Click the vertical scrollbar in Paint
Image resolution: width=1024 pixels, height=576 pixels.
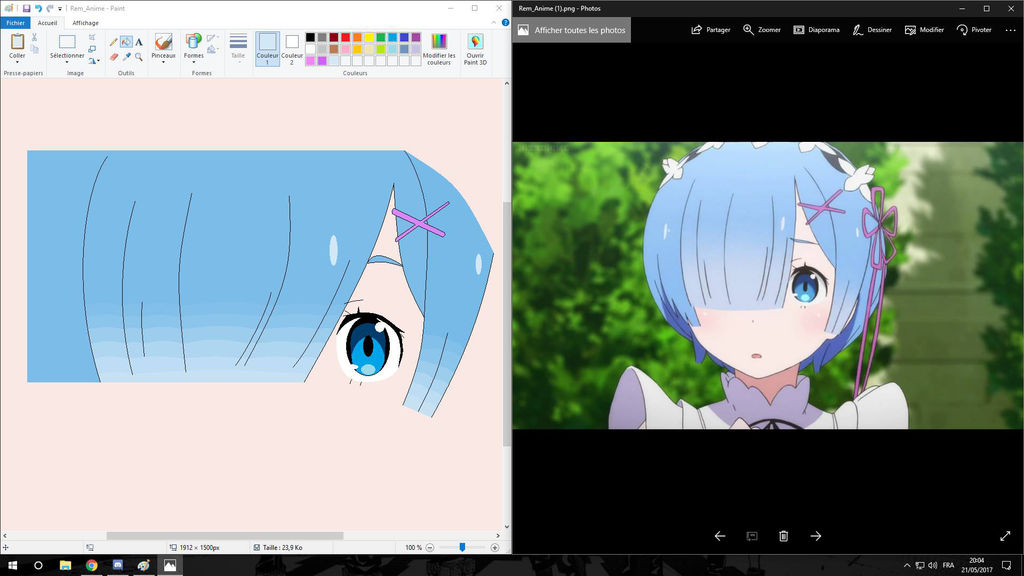pyautogui.click(x=507, y=323)
